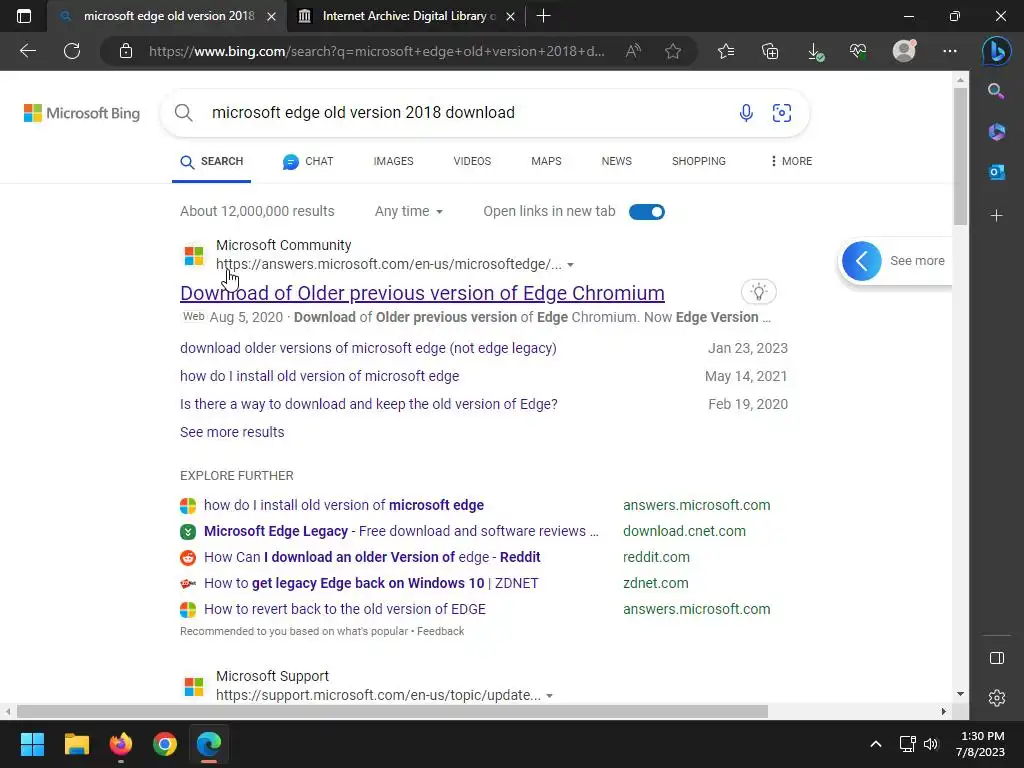Switch to the IMAGES tab
The width and height of the screenshot is (1024, 768).
393,161
